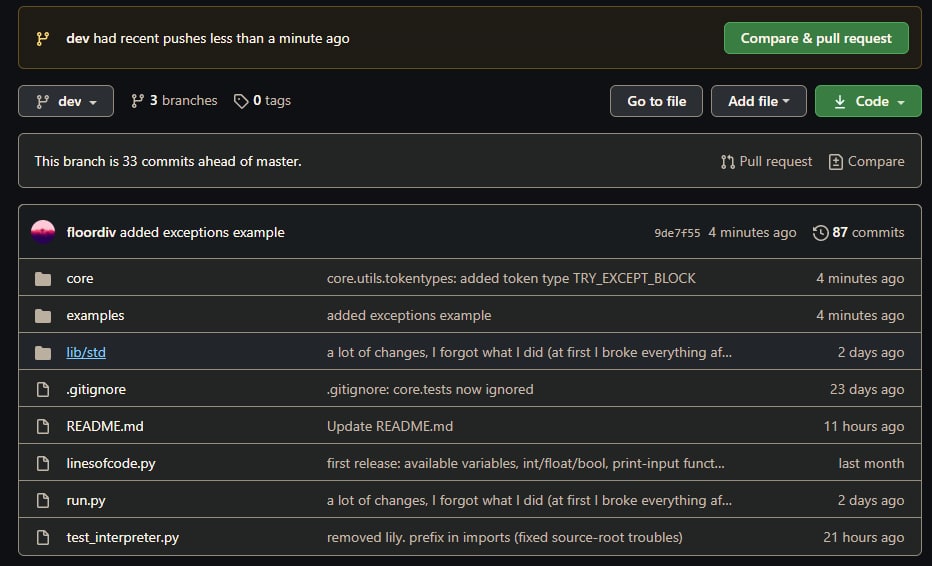Screen dimensions: 932x566
Task: Click the branch icon next to 3 branches
Action: 137,101
